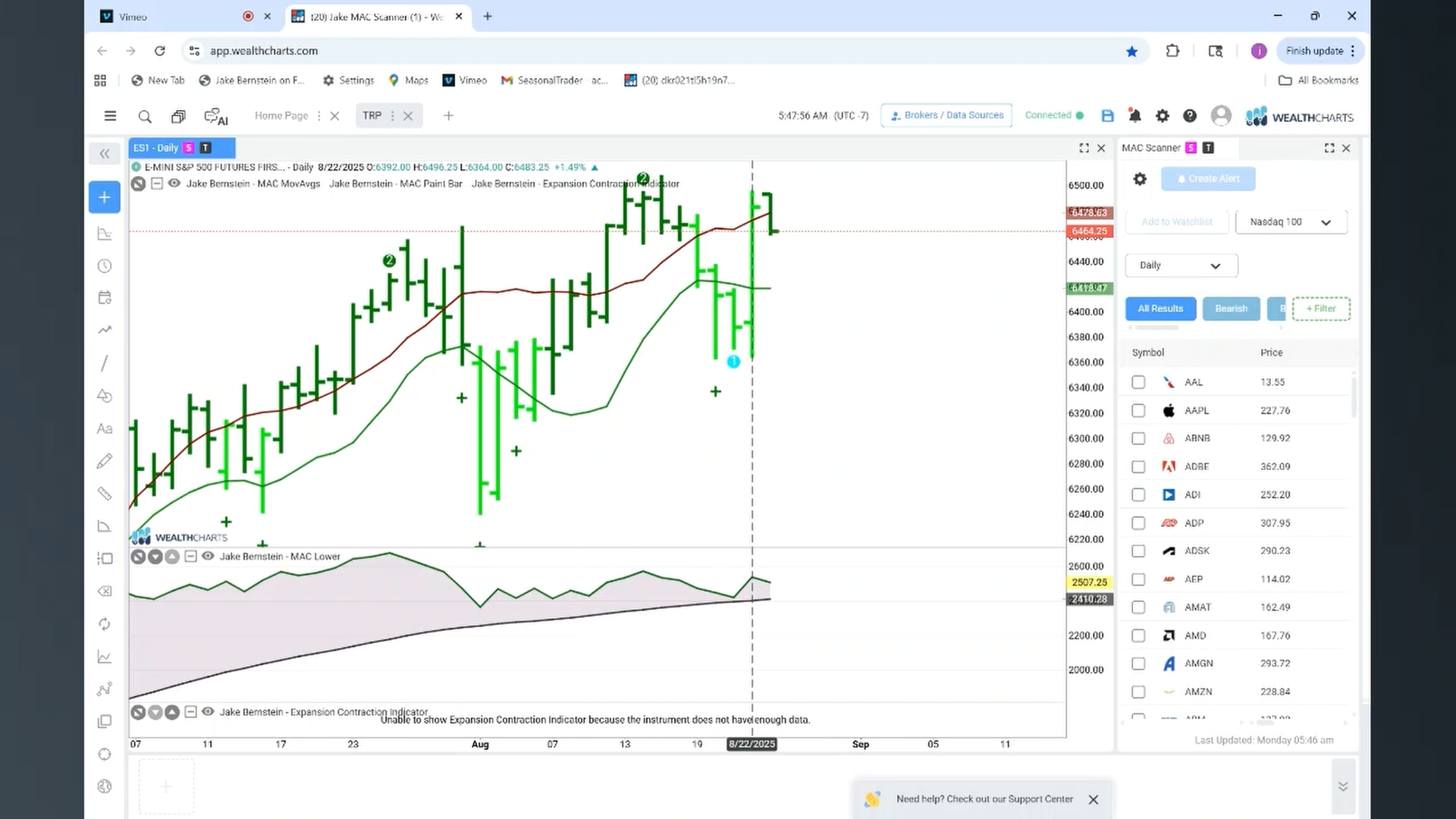Open the symbol search magnifier

[145, 116]
